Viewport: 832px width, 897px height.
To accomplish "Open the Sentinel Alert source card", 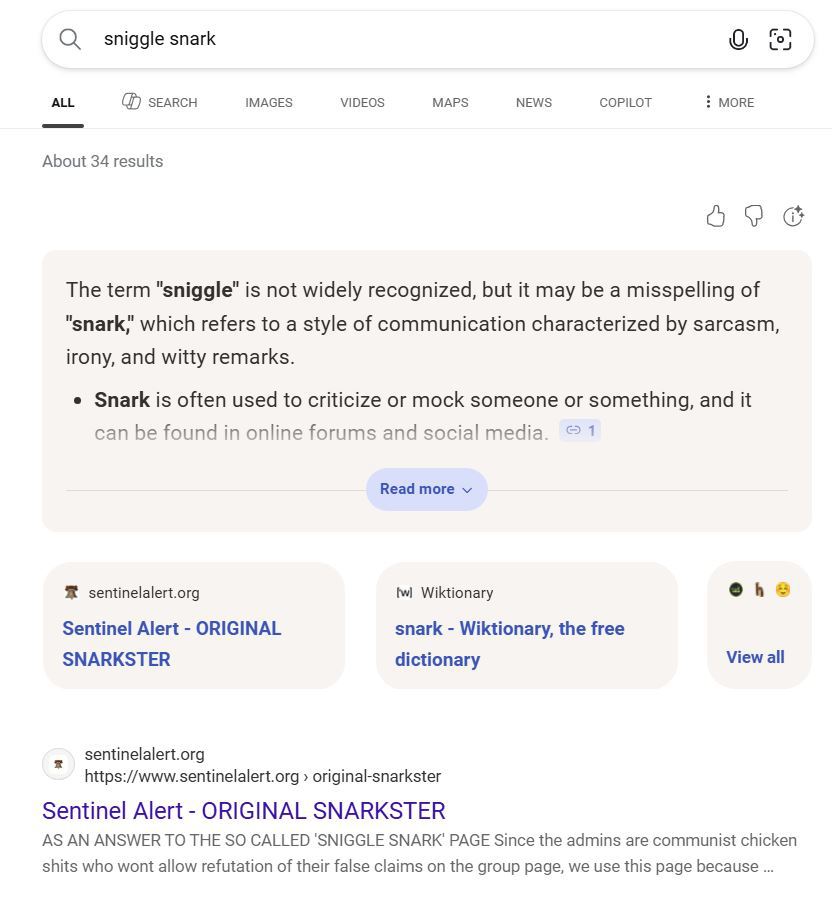I will point(194,626).
